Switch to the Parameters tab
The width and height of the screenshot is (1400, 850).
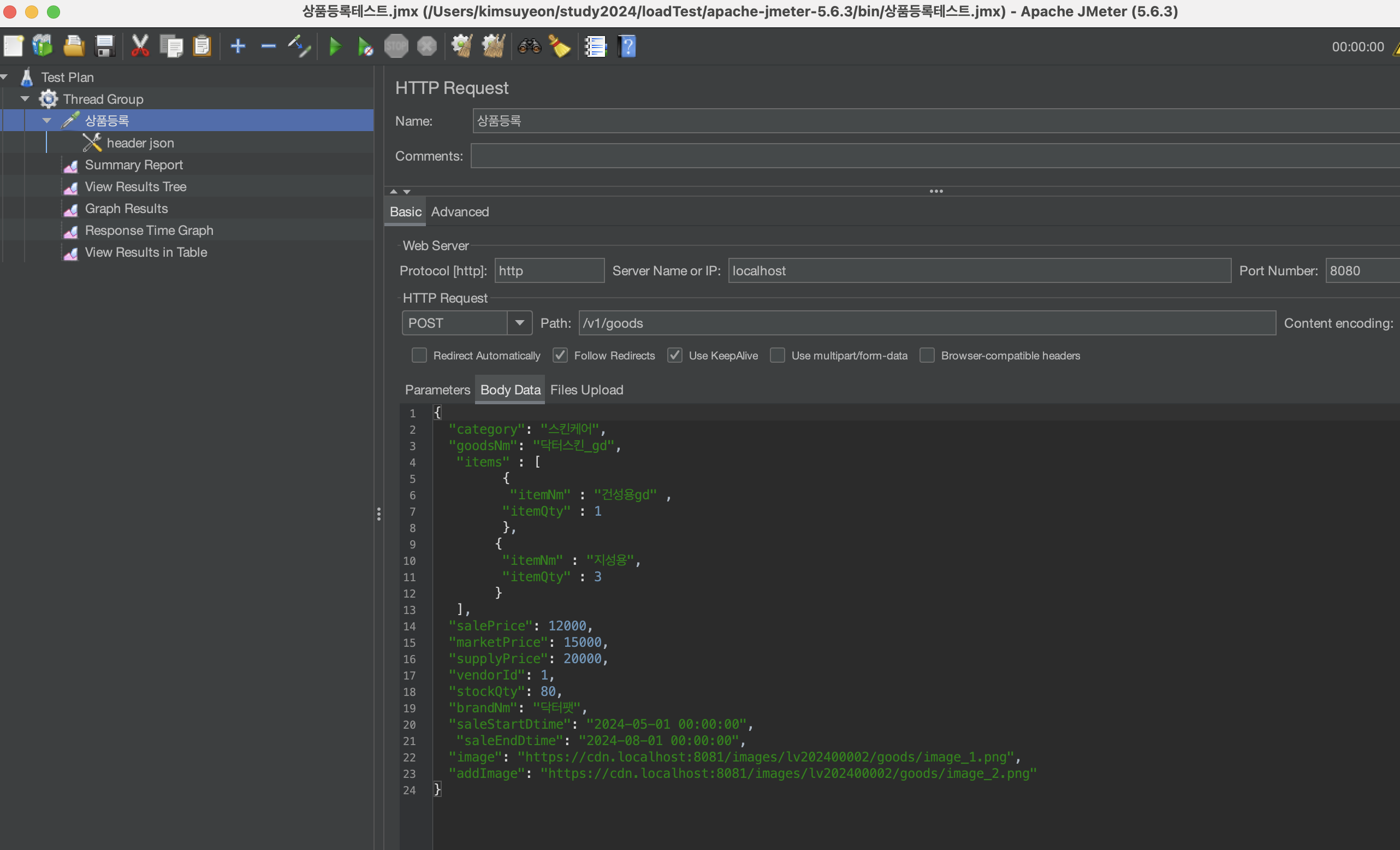(x=437, y=389)
